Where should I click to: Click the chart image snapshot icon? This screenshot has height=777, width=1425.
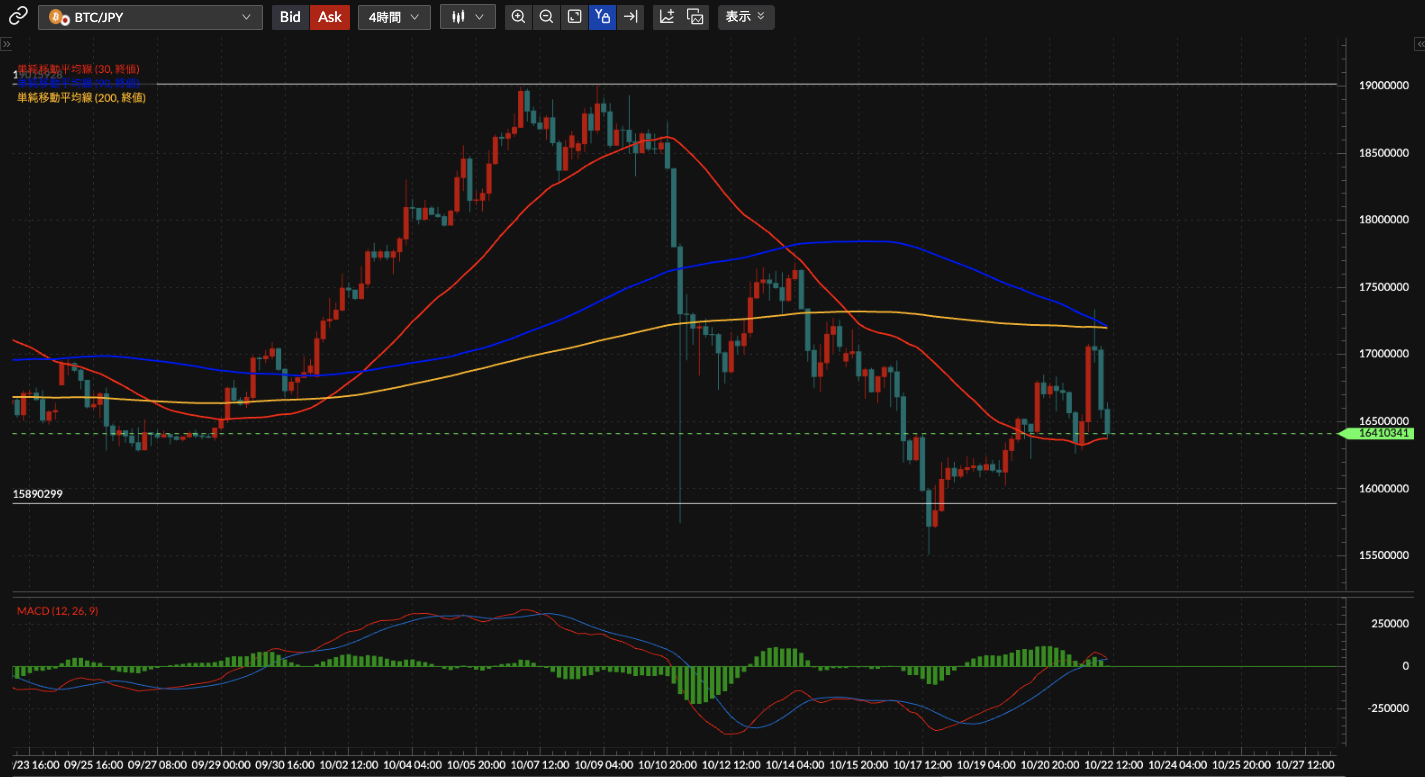[696, 17]
